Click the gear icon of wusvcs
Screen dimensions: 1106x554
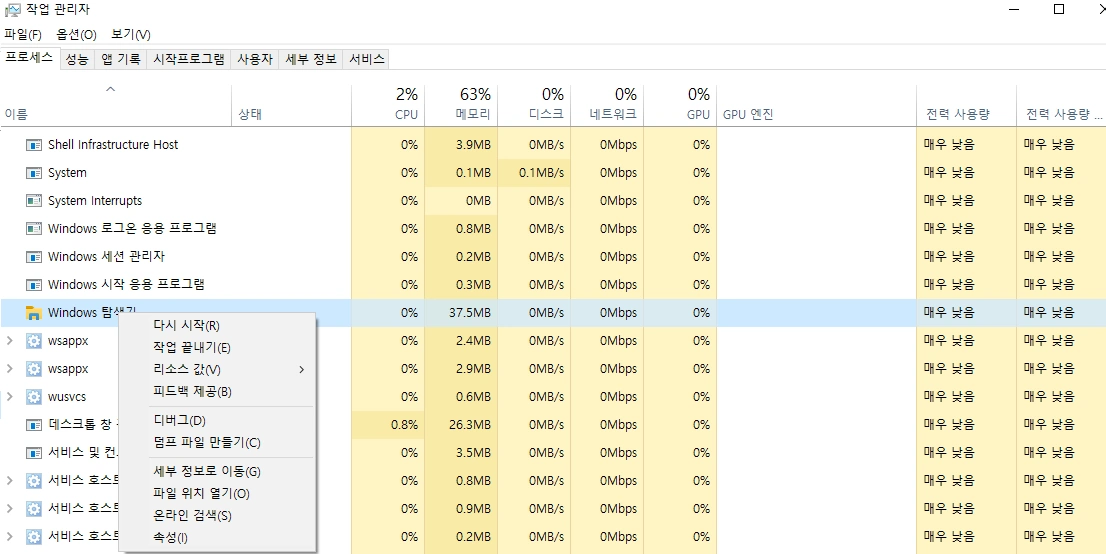click(x=34, y=397)
